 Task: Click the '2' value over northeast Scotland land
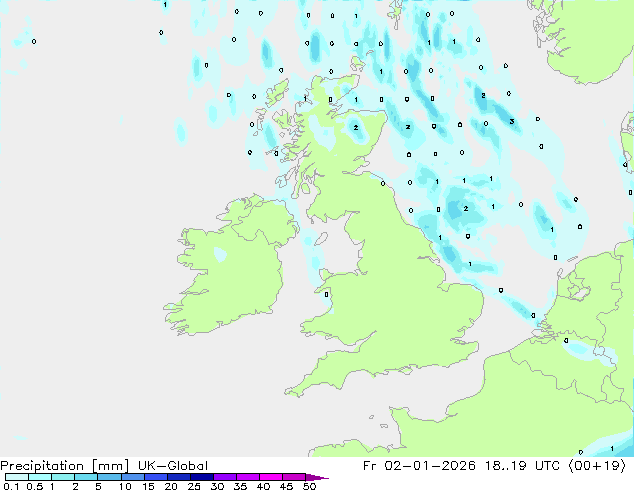pyautogui.click(x=356, y=127)
